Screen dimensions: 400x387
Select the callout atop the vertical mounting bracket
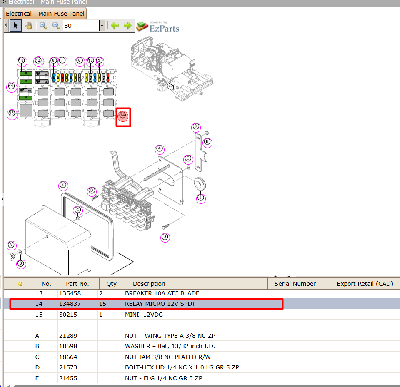tap(196, 127)
